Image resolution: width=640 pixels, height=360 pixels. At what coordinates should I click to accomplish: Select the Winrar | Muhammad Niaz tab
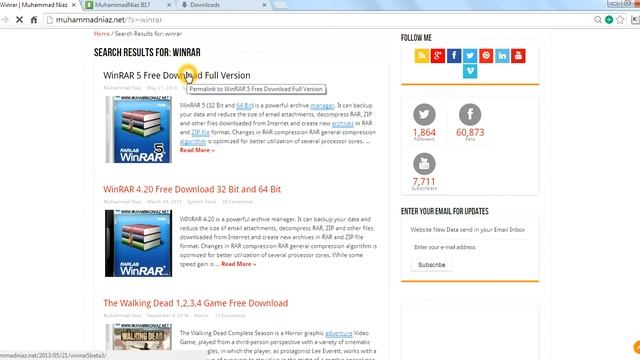[39, 5]
